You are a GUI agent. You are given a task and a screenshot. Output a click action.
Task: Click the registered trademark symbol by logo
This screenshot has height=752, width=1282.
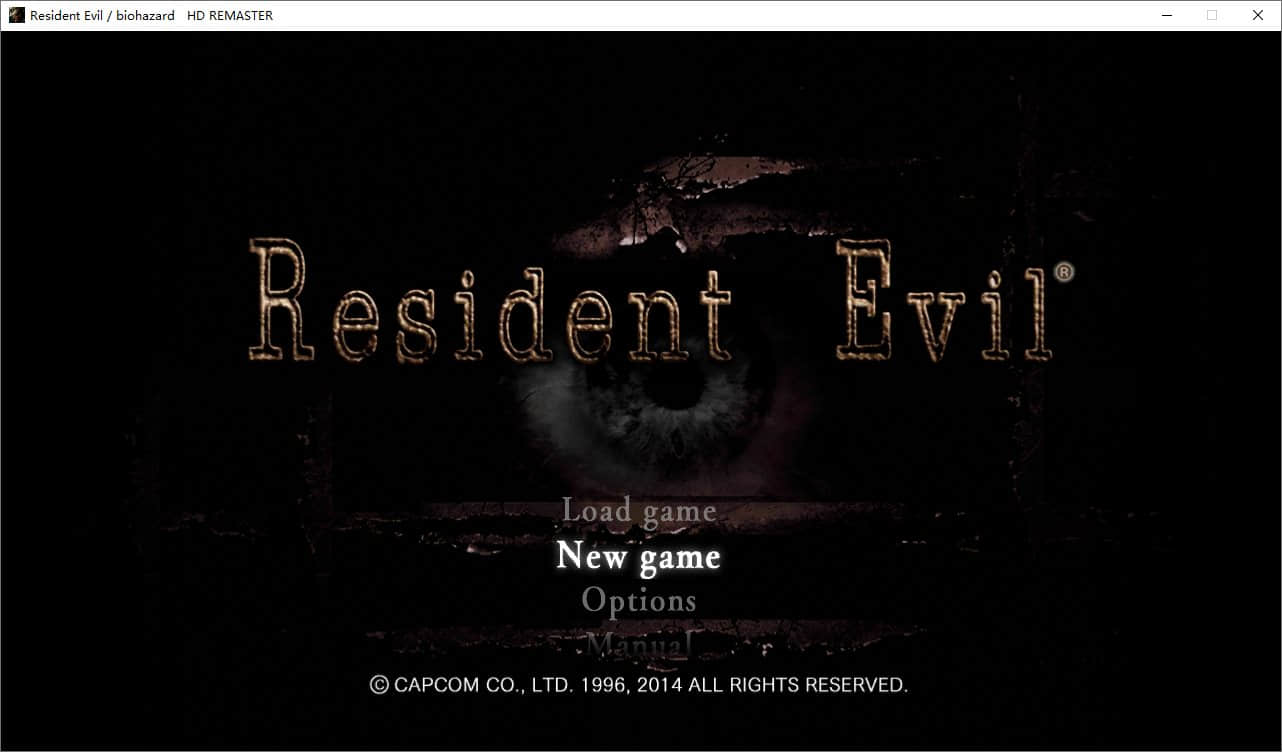tap(1065, 272)
